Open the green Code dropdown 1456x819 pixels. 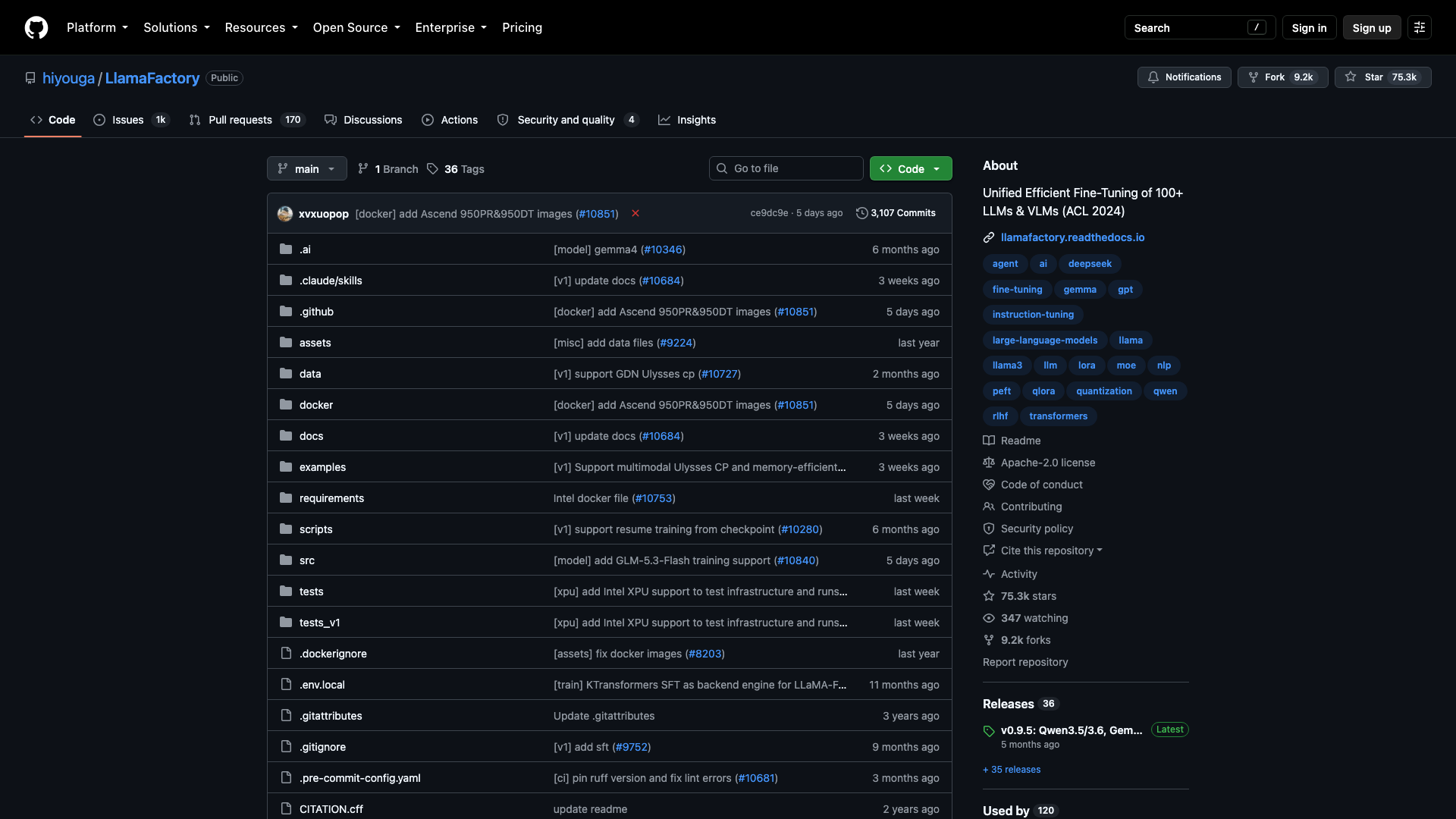point(911,168)
